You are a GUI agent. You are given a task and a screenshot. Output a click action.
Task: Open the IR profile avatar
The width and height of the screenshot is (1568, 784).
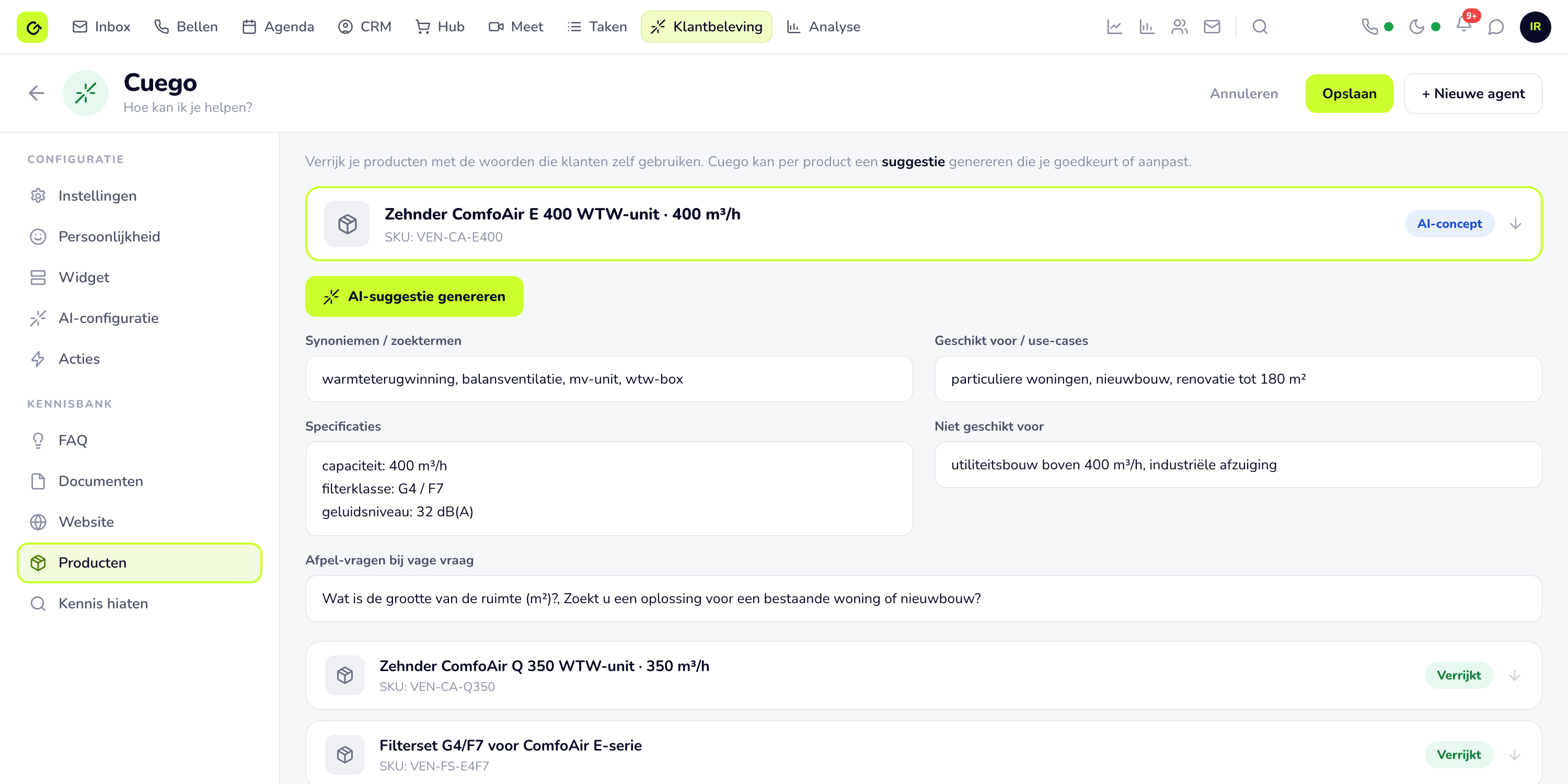tap(1535, 27)
